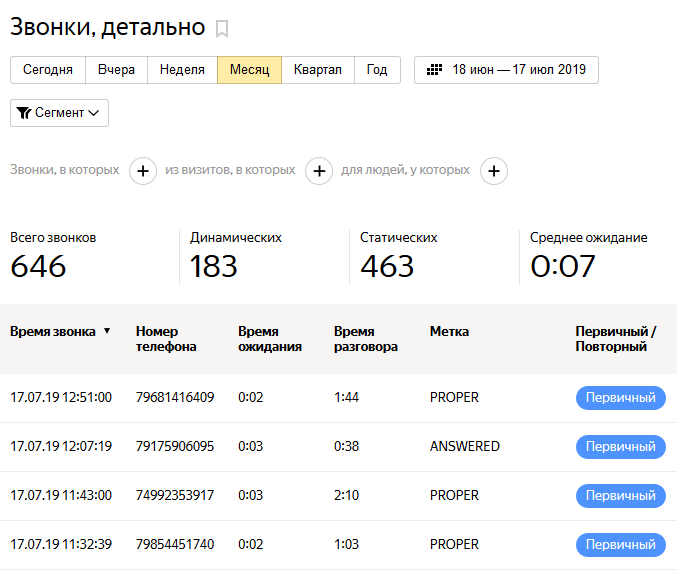Click Первичный badge for call at 12:07:19
The image size is (677, 570).
(620, 446)
